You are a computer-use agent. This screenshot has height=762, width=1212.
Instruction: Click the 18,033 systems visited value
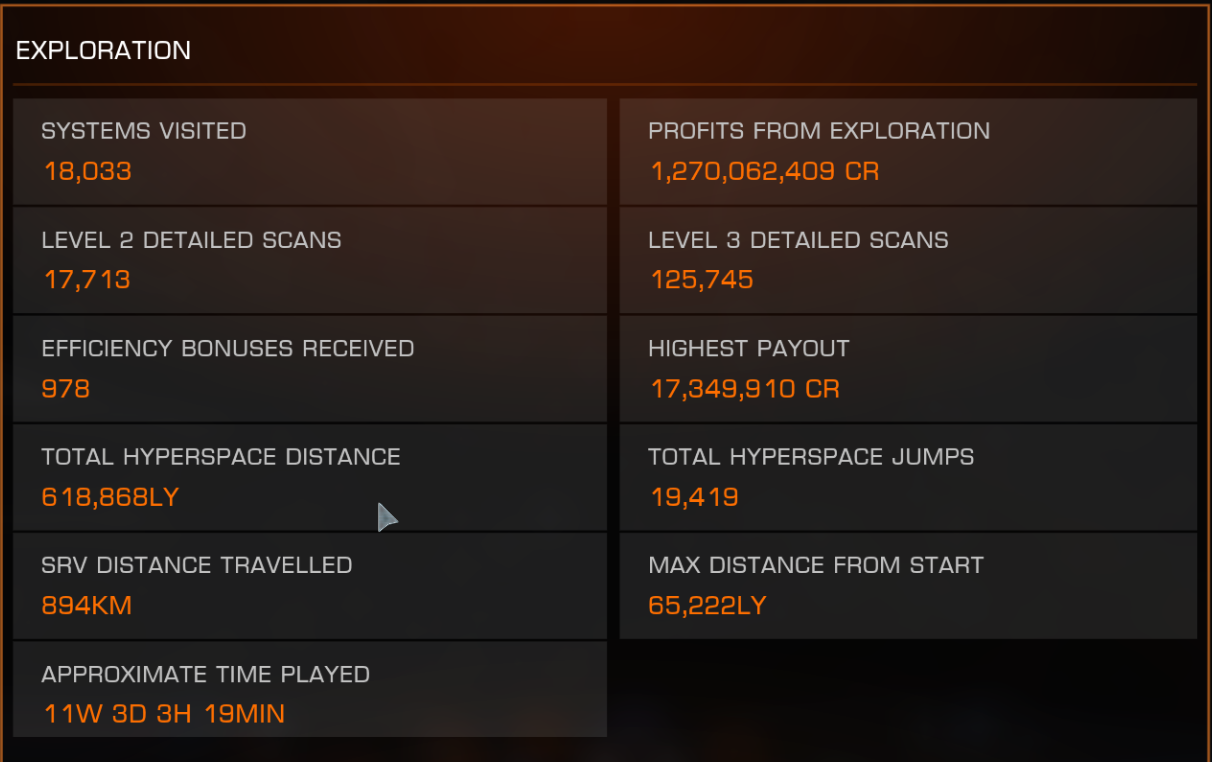87,171
